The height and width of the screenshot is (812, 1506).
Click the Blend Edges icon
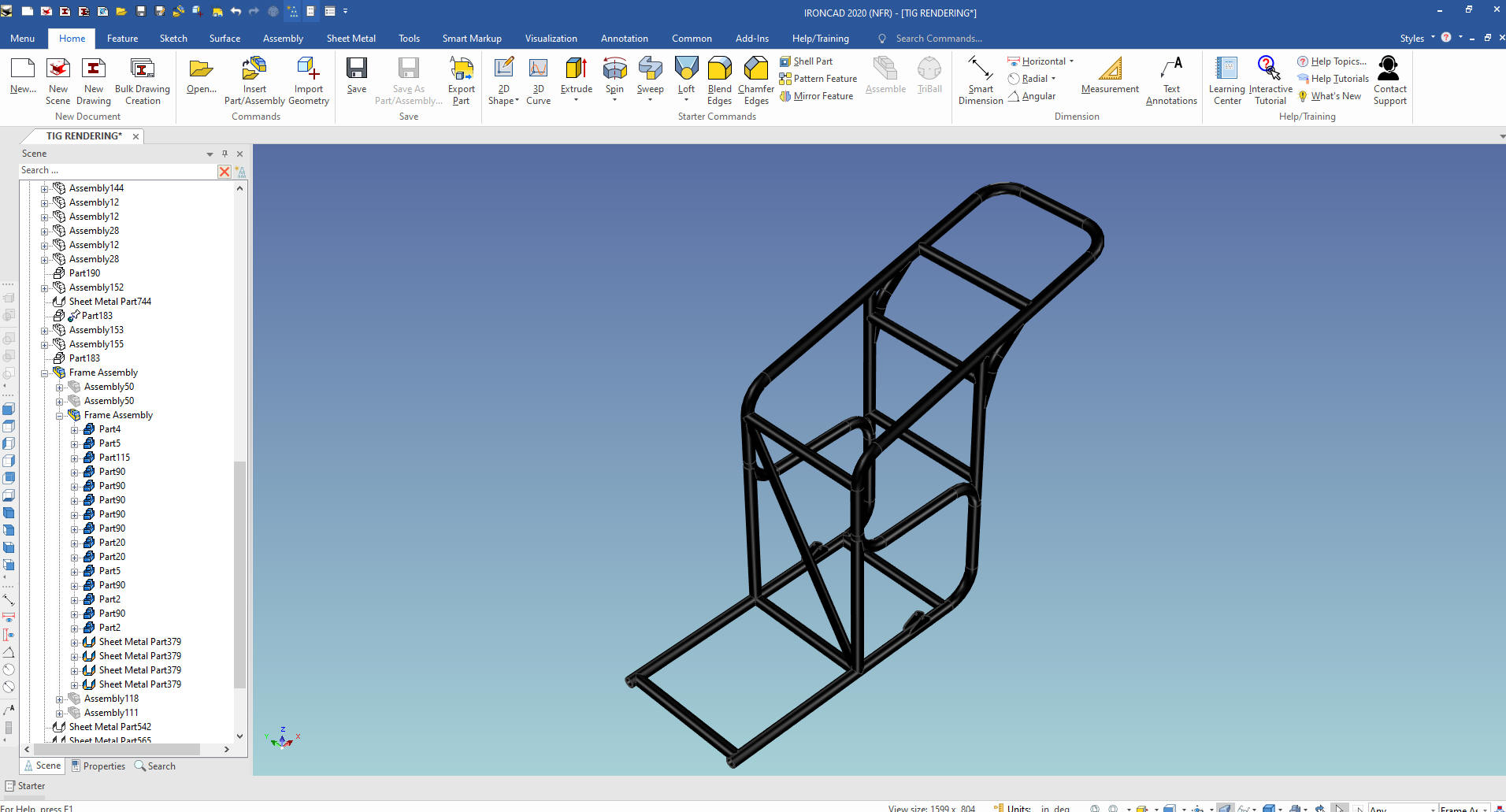coord(719,70)
